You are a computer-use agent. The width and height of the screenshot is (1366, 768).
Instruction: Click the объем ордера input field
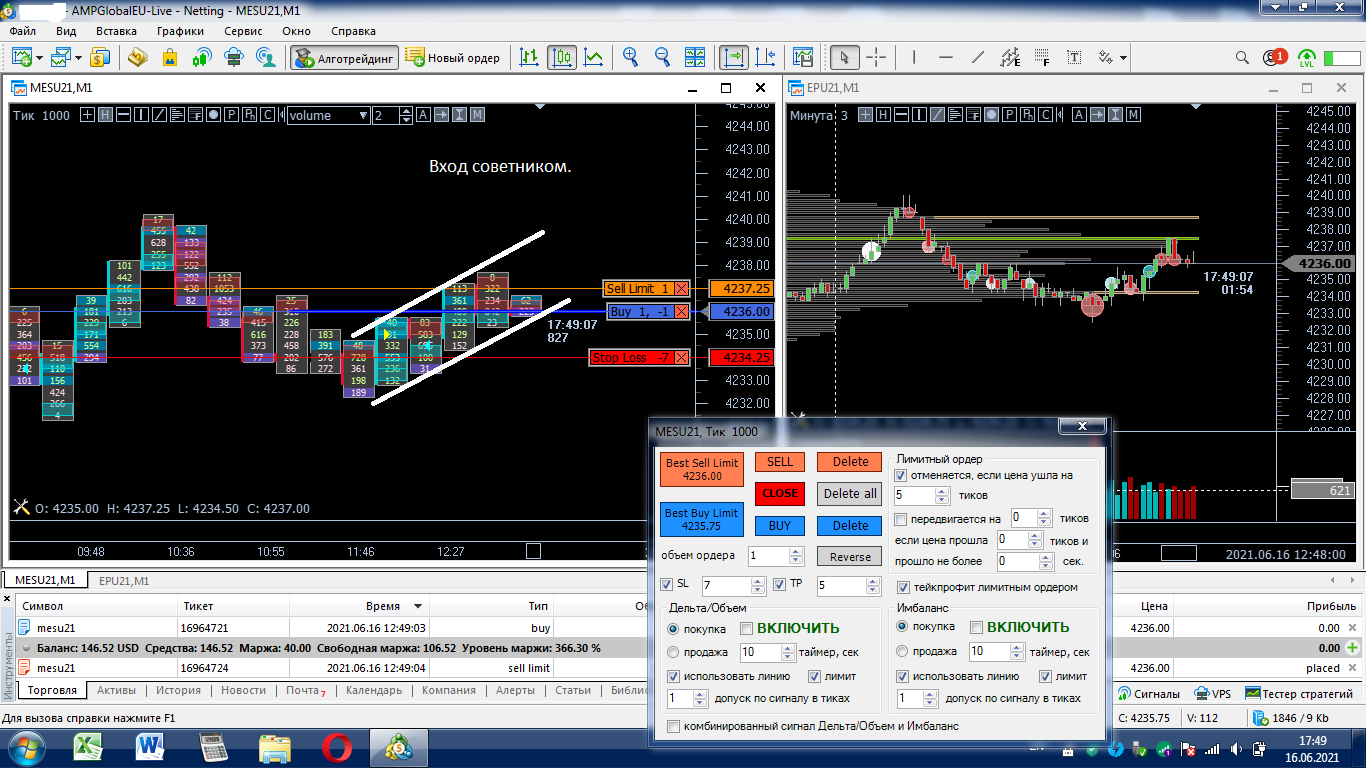(x=768, y=556)
